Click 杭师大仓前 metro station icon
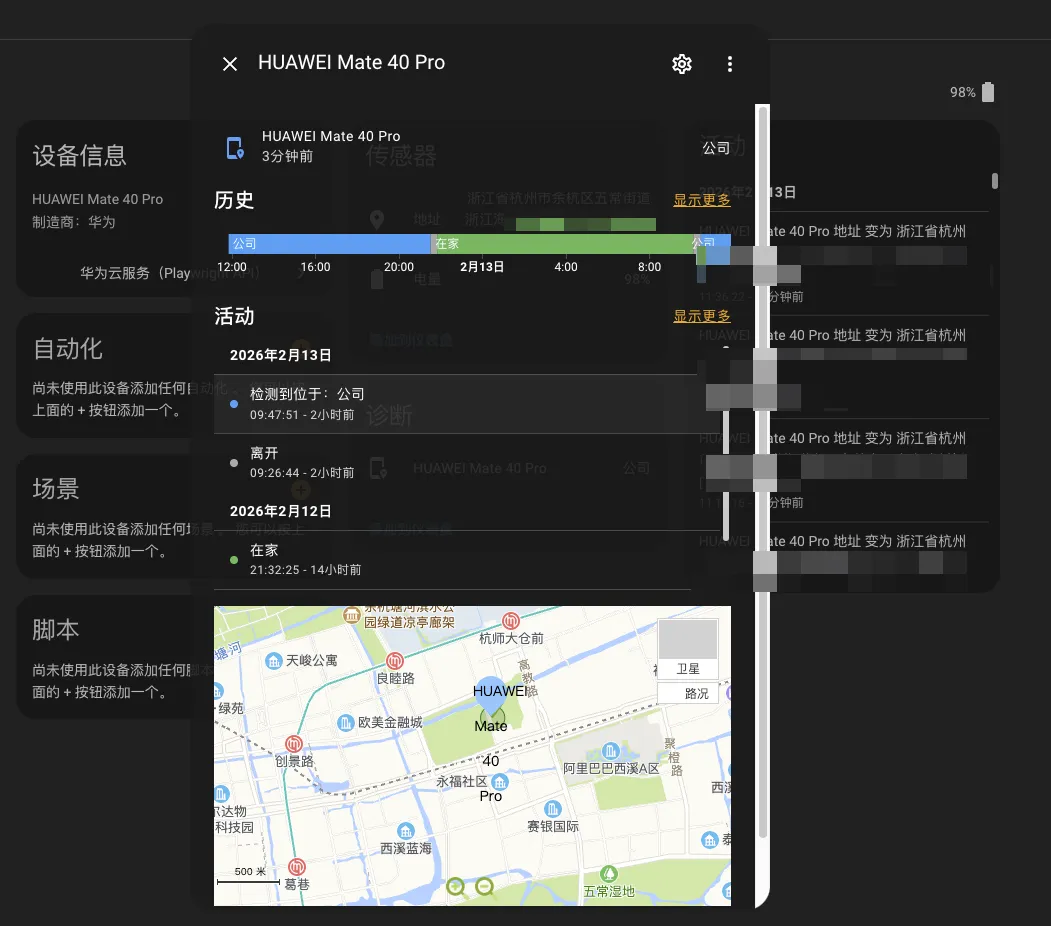 point(511,621)
